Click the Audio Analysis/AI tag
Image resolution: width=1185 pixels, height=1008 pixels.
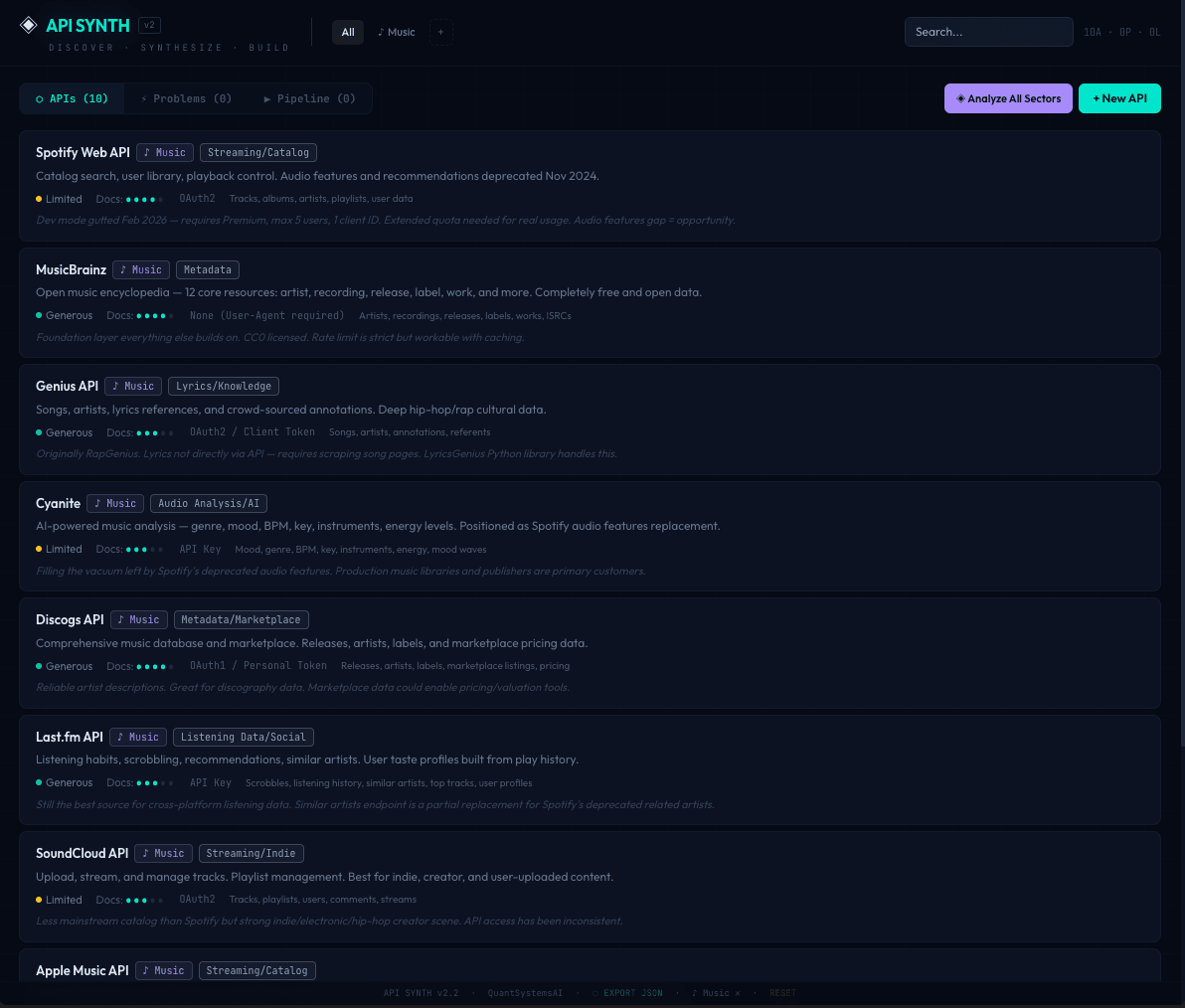click(209, 503)
